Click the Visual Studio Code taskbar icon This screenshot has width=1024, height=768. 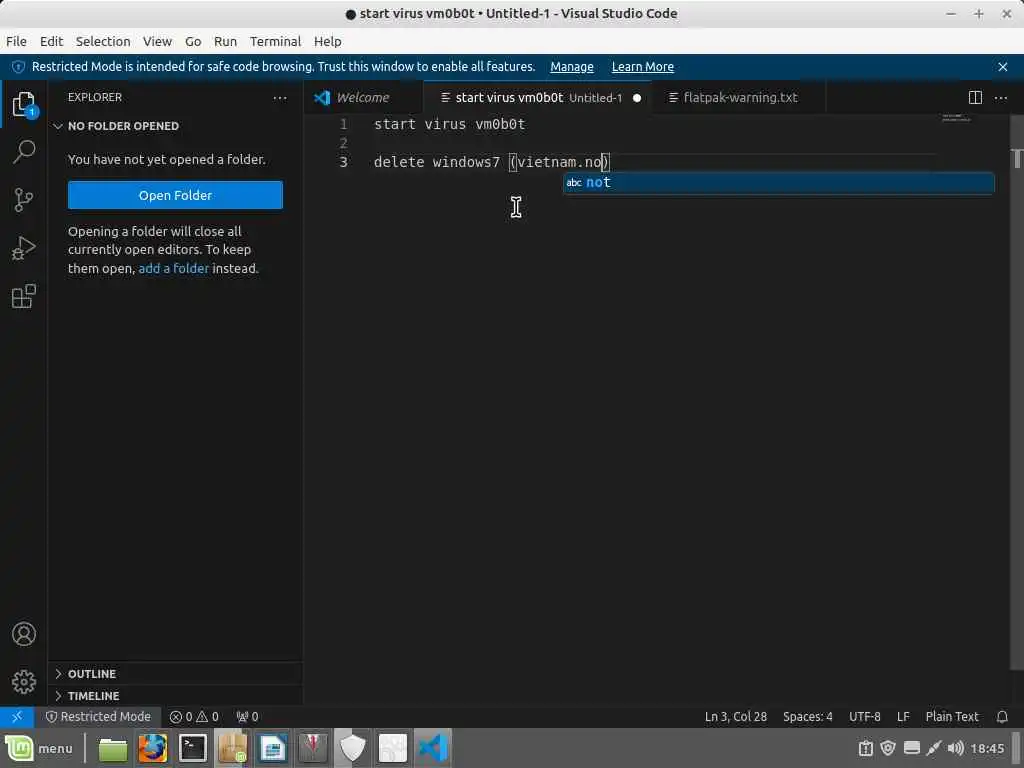tap(433, 748)
